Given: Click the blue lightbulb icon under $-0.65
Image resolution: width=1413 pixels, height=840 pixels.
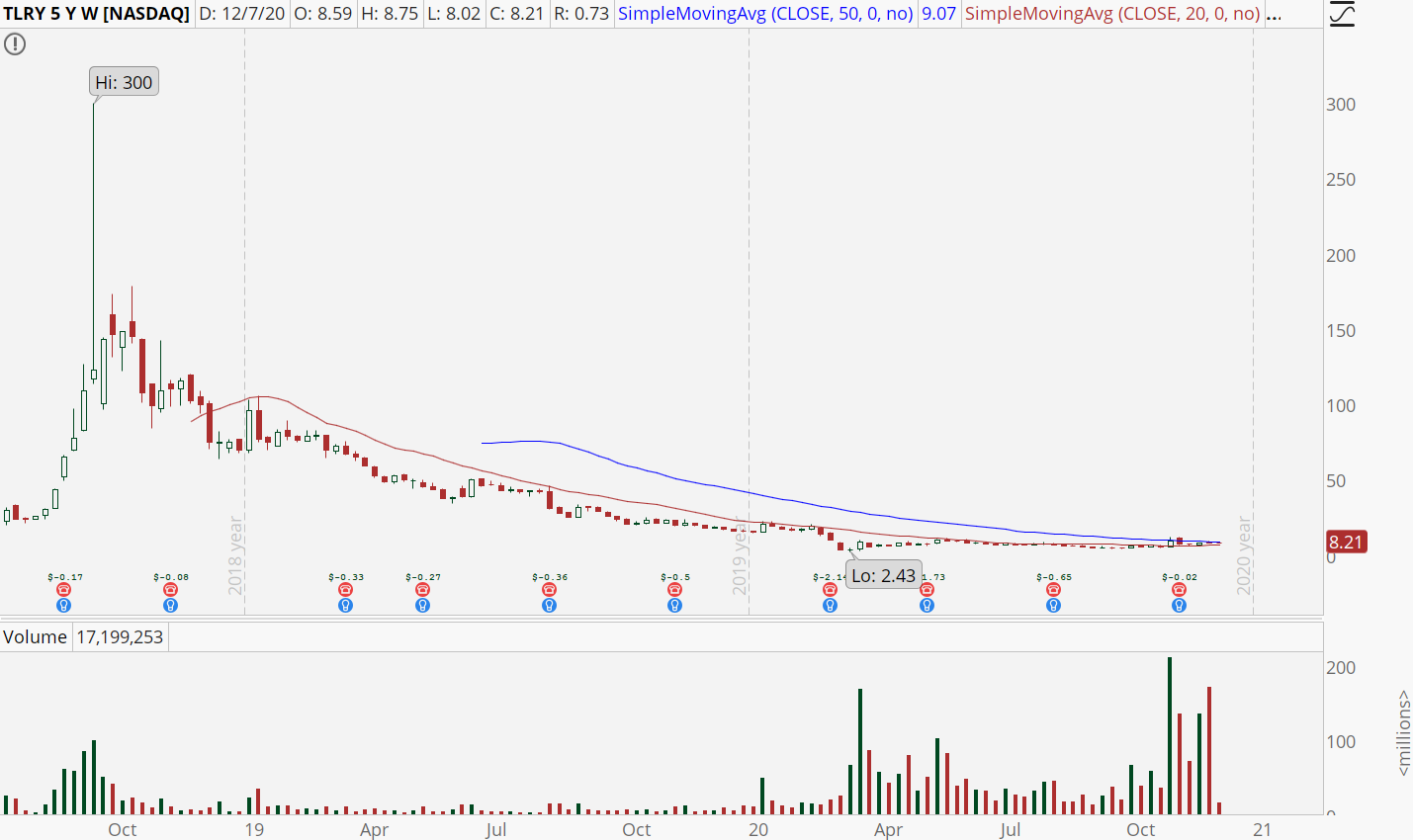Looking at the screenshot, I should pos(1053,605).
